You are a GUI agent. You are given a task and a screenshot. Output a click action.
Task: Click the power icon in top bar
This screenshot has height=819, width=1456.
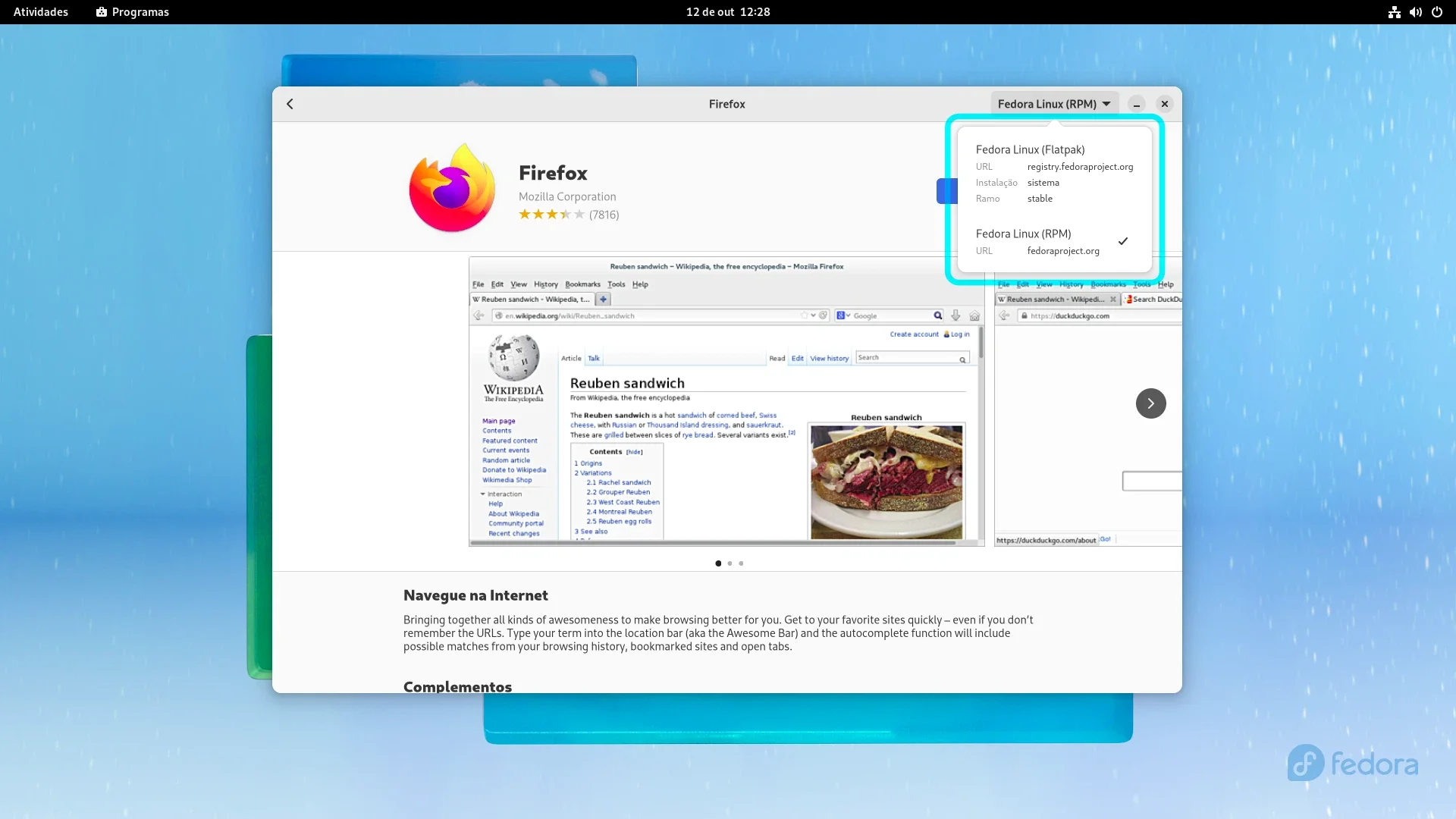(1437, 12)
